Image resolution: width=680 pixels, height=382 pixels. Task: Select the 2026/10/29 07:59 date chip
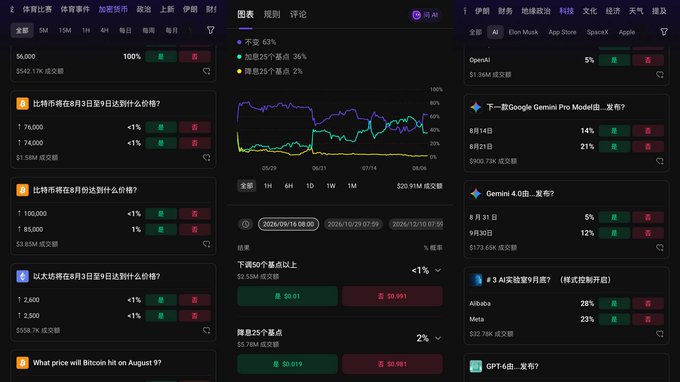click(x=353, y=224)
